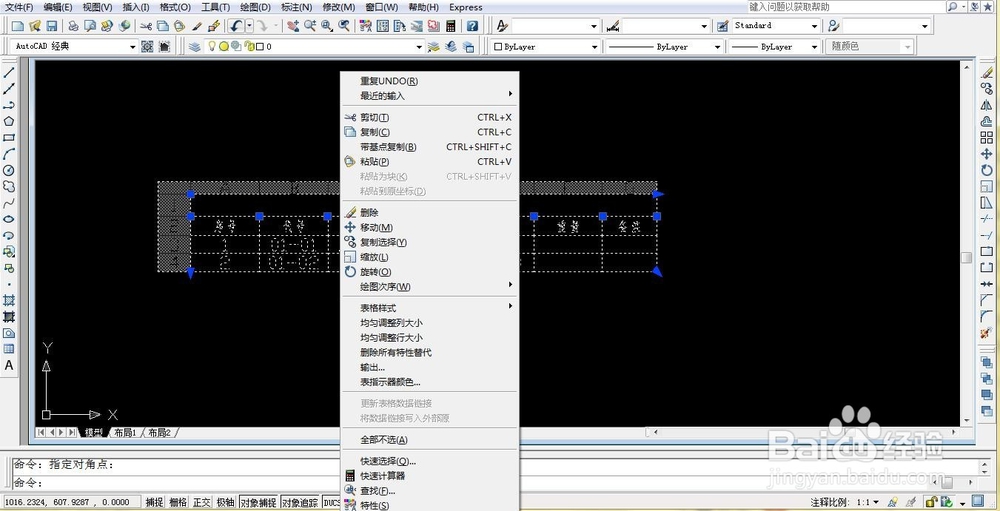
Task: Select the Line draw tool
Action: click(x=9, y=72)
